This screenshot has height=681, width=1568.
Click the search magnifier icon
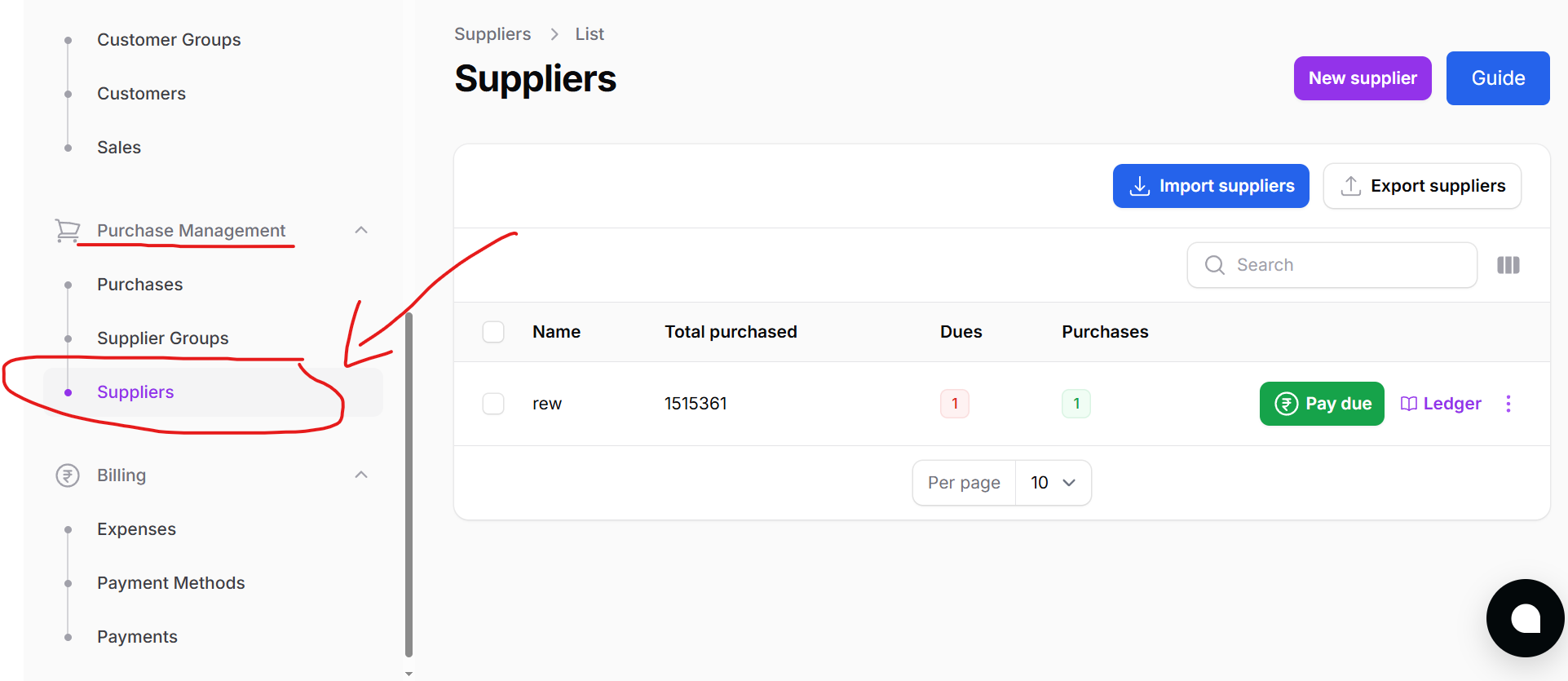[1214, 265]
